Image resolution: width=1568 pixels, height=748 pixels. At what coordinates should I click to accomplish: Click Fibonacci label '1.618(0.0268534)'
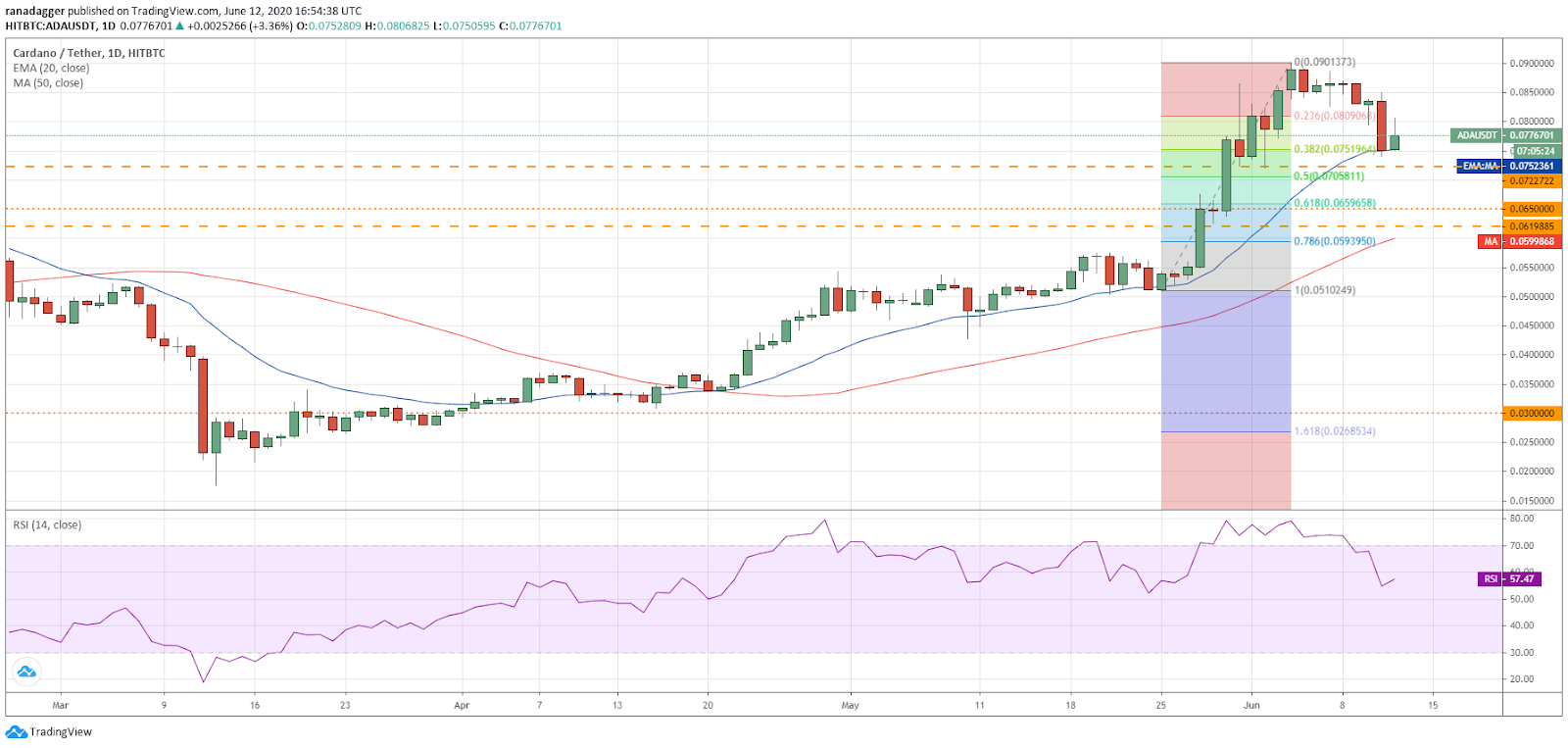click(1335, 431)
